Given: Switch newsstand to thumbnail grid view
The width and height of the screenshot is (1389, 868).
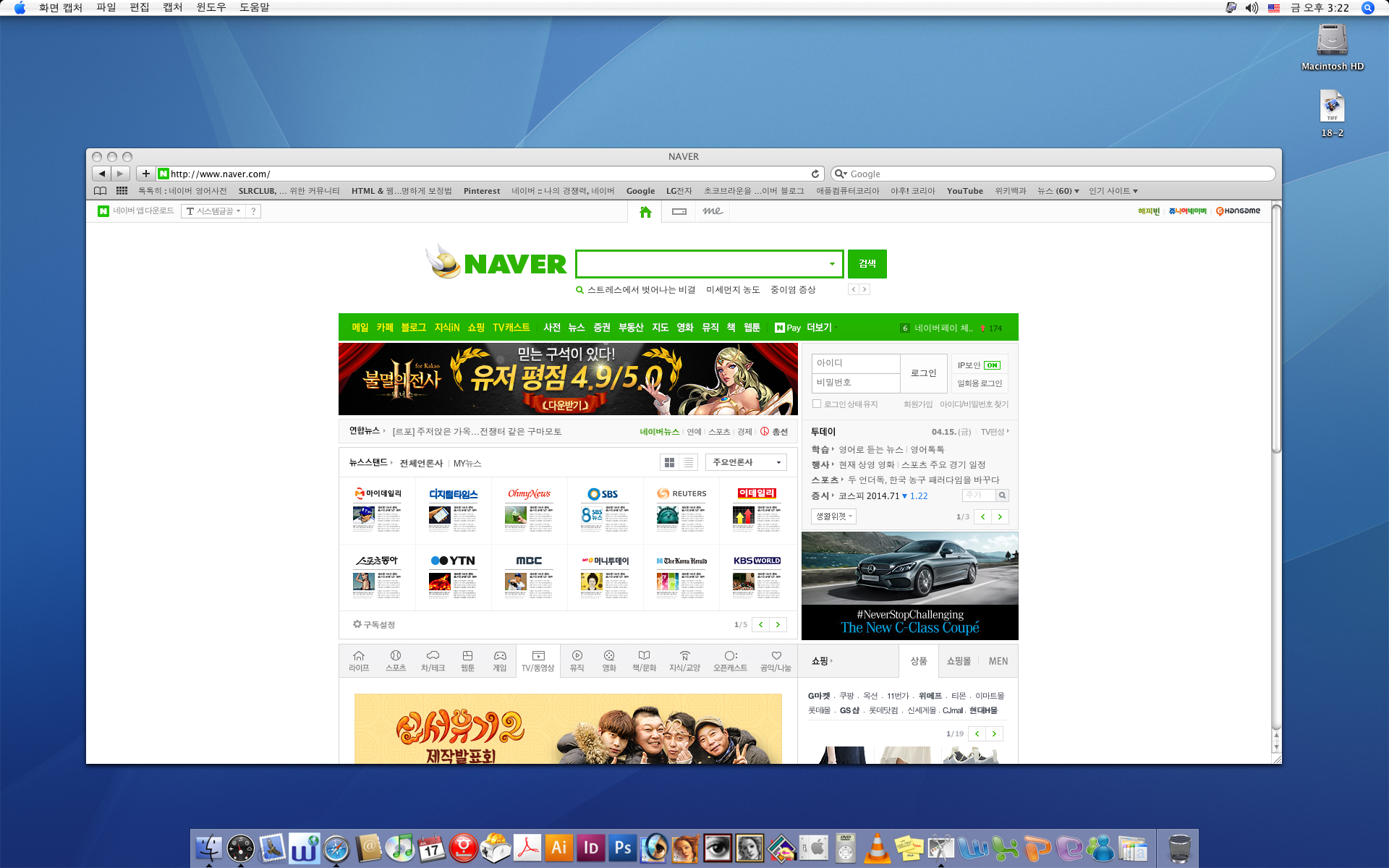Looking at the screenshot, I should click(669, 462).
